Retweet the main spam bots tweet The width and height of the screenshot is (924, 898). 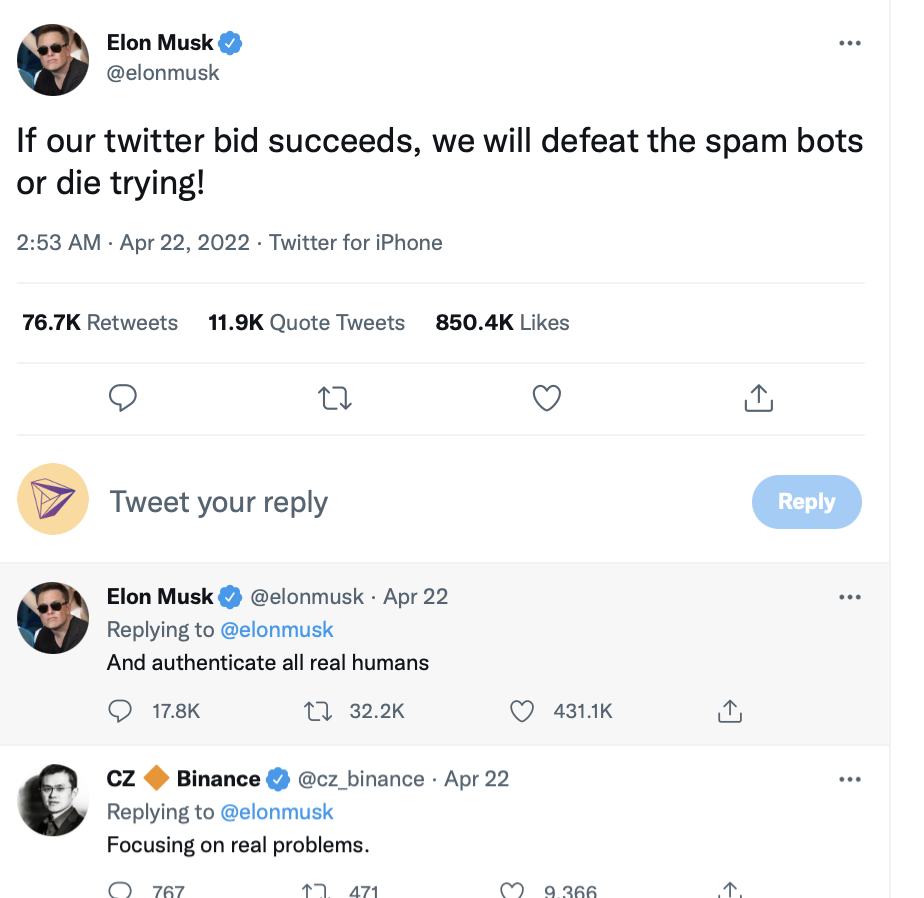coord(334,399)
